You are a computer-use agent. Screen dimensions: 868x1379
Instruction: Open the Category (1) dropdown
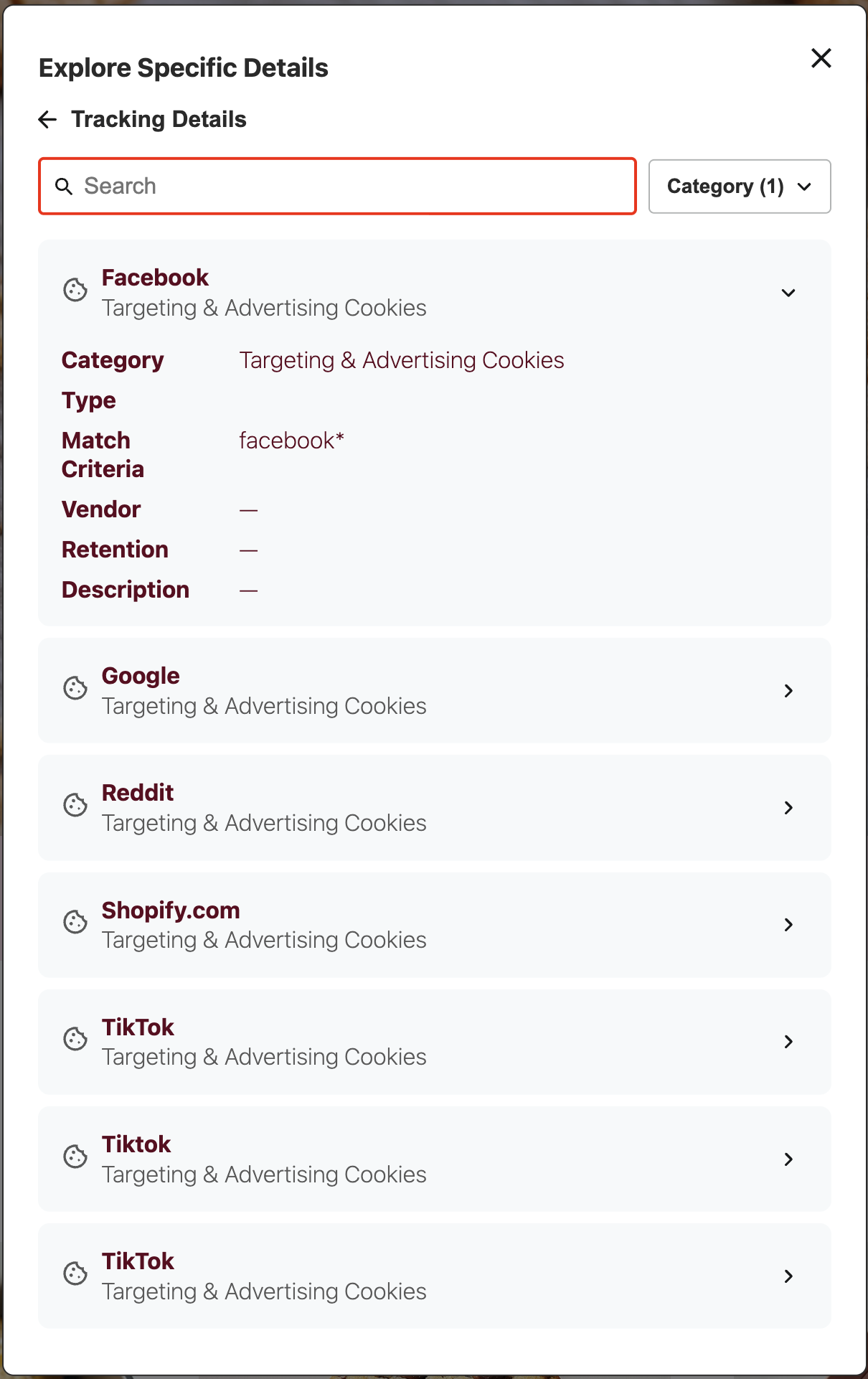(x=739, y=187)
